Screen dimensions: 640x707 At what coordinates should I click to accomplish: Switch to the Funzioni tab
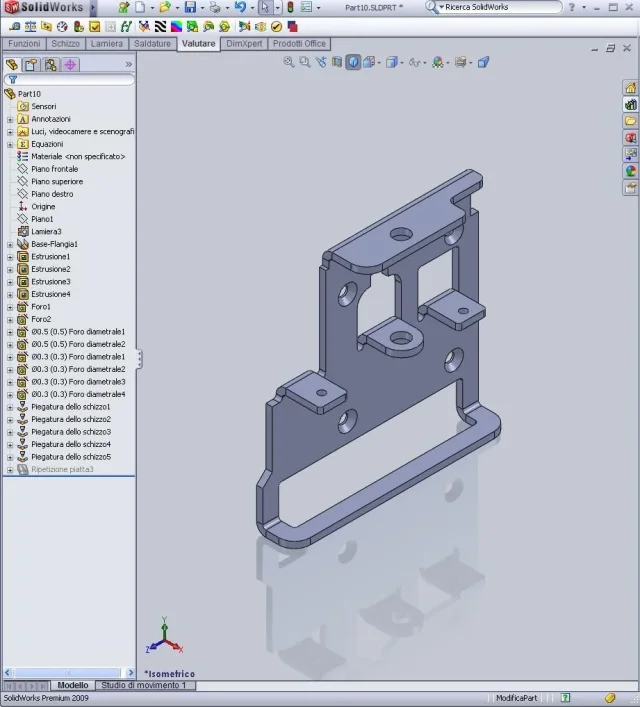tap(24, 44)
